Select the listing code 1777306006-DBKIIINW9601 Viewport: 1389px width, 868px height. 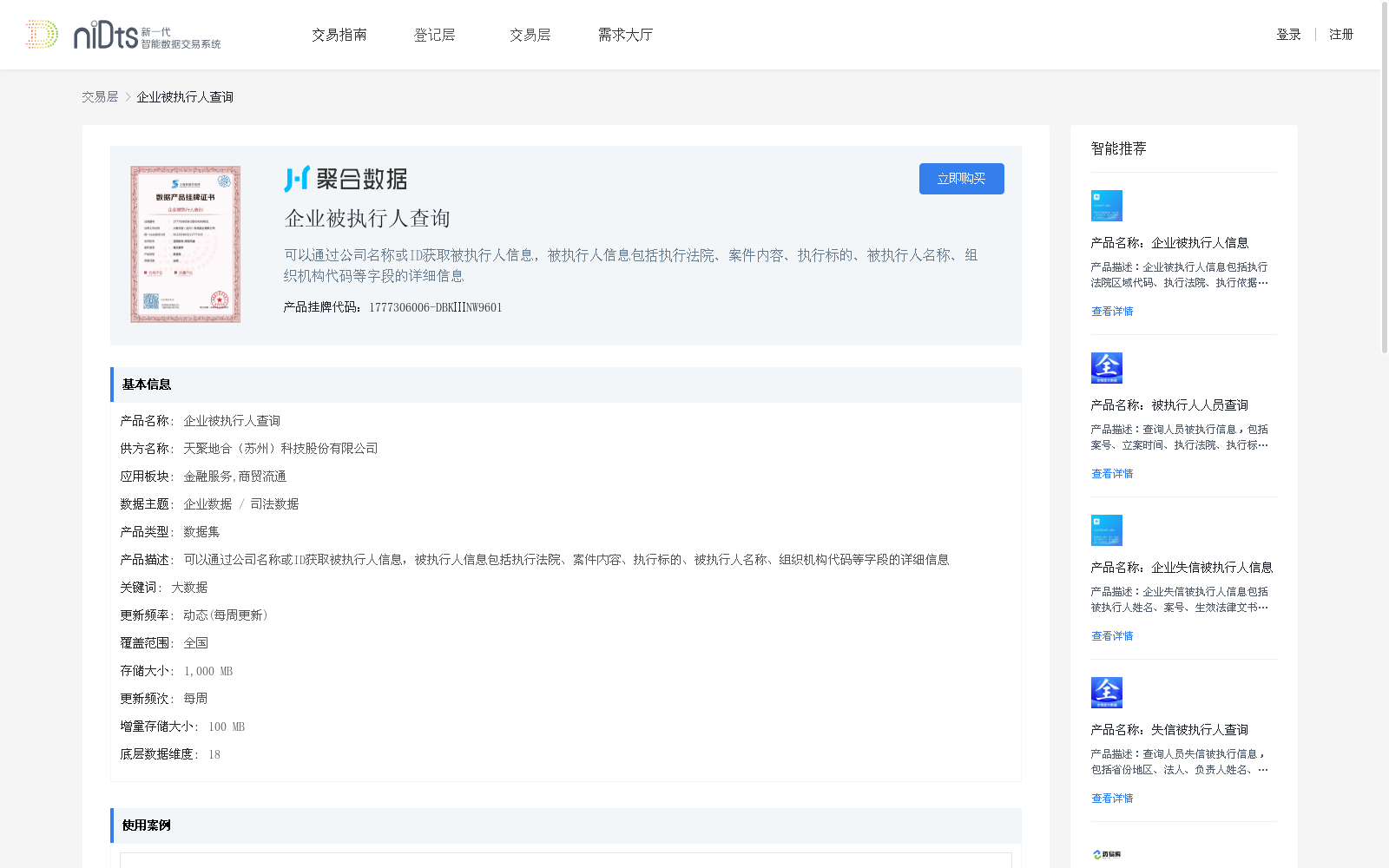(x=436, y=307)
